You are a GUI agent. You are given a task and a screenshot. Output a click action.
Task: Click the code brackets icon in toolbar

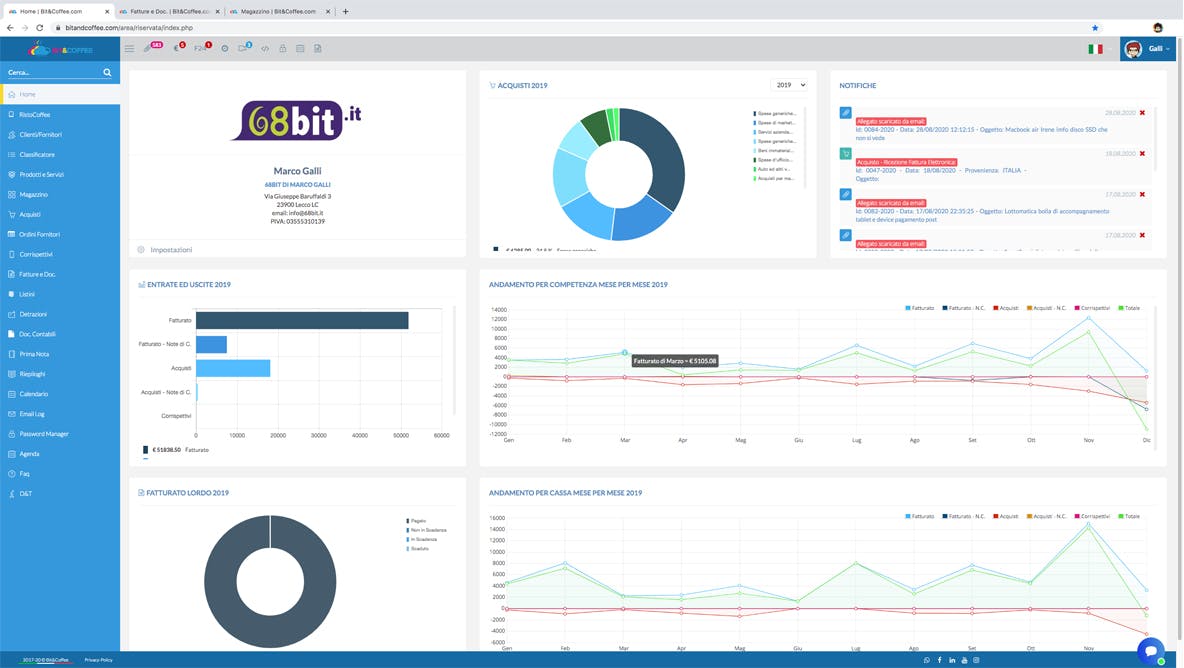tap(265, 48)
